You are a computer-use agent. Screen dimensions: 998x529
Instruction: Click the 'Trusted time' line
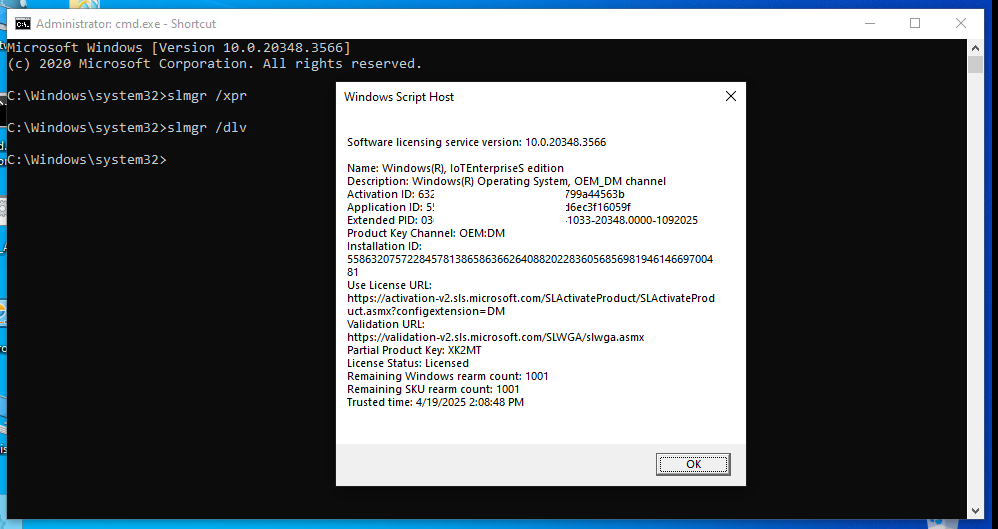click(435, 402)
